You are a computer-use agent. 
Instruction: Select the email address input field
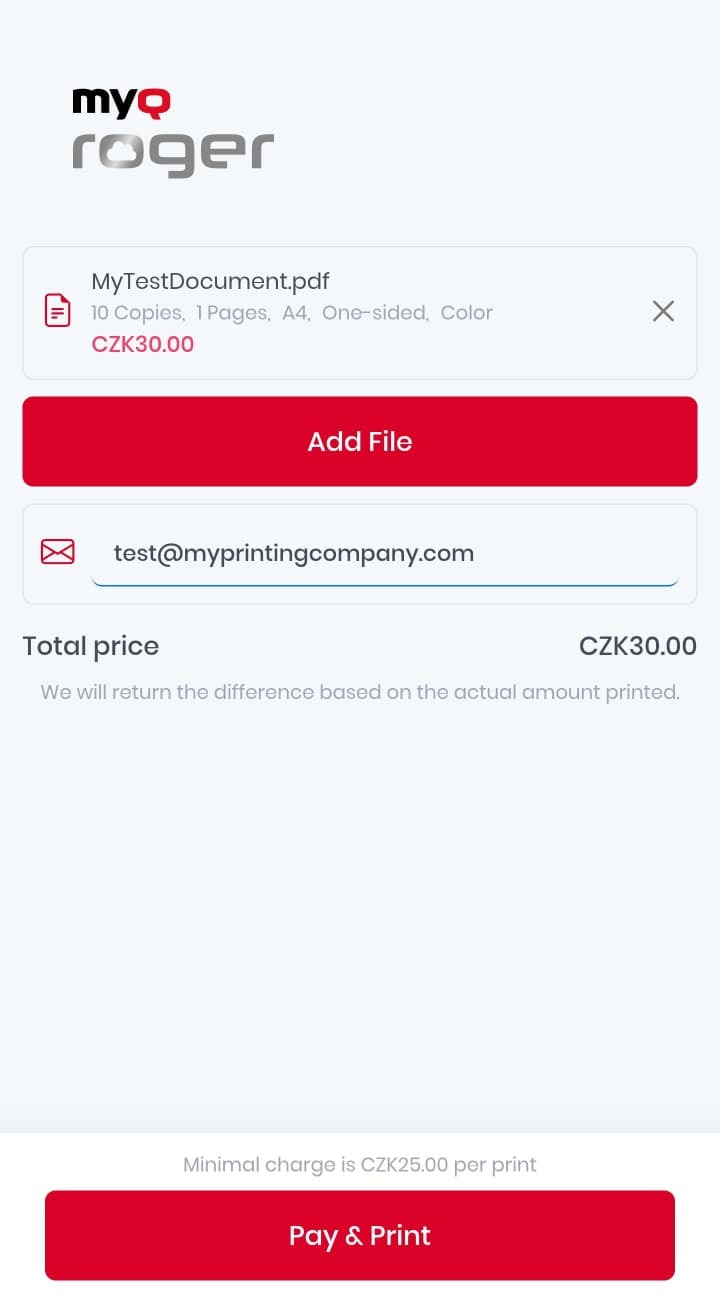click(x=390, y=553)
